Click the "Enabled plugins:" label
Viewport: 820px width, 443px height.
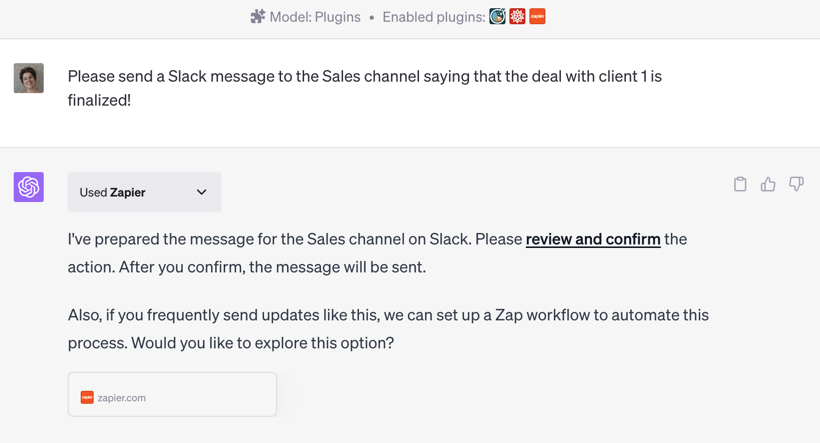pos(433,16)
